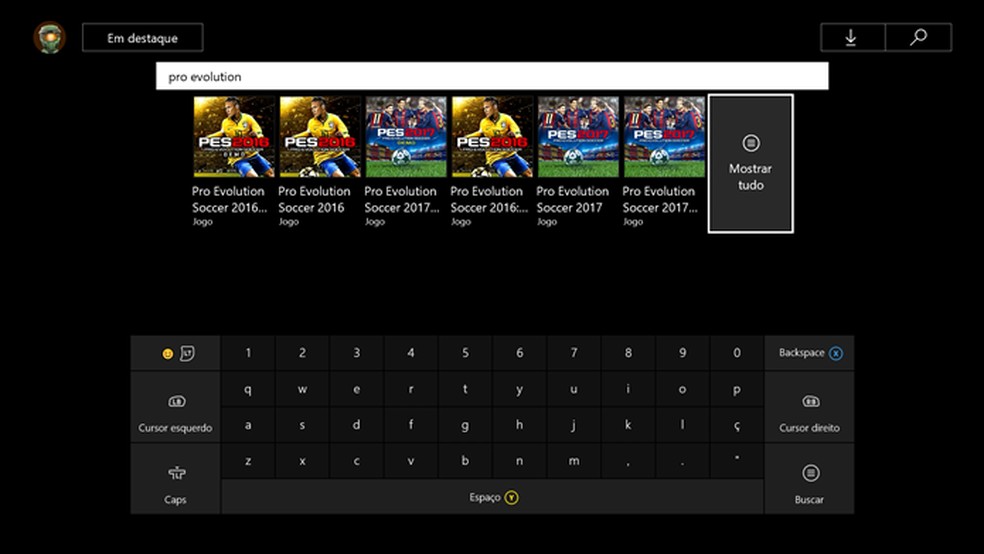Open the 'Pro Evolution Soccer 2016:...' cover
Viewport: 984px width, 554px height.
point(492,136)
